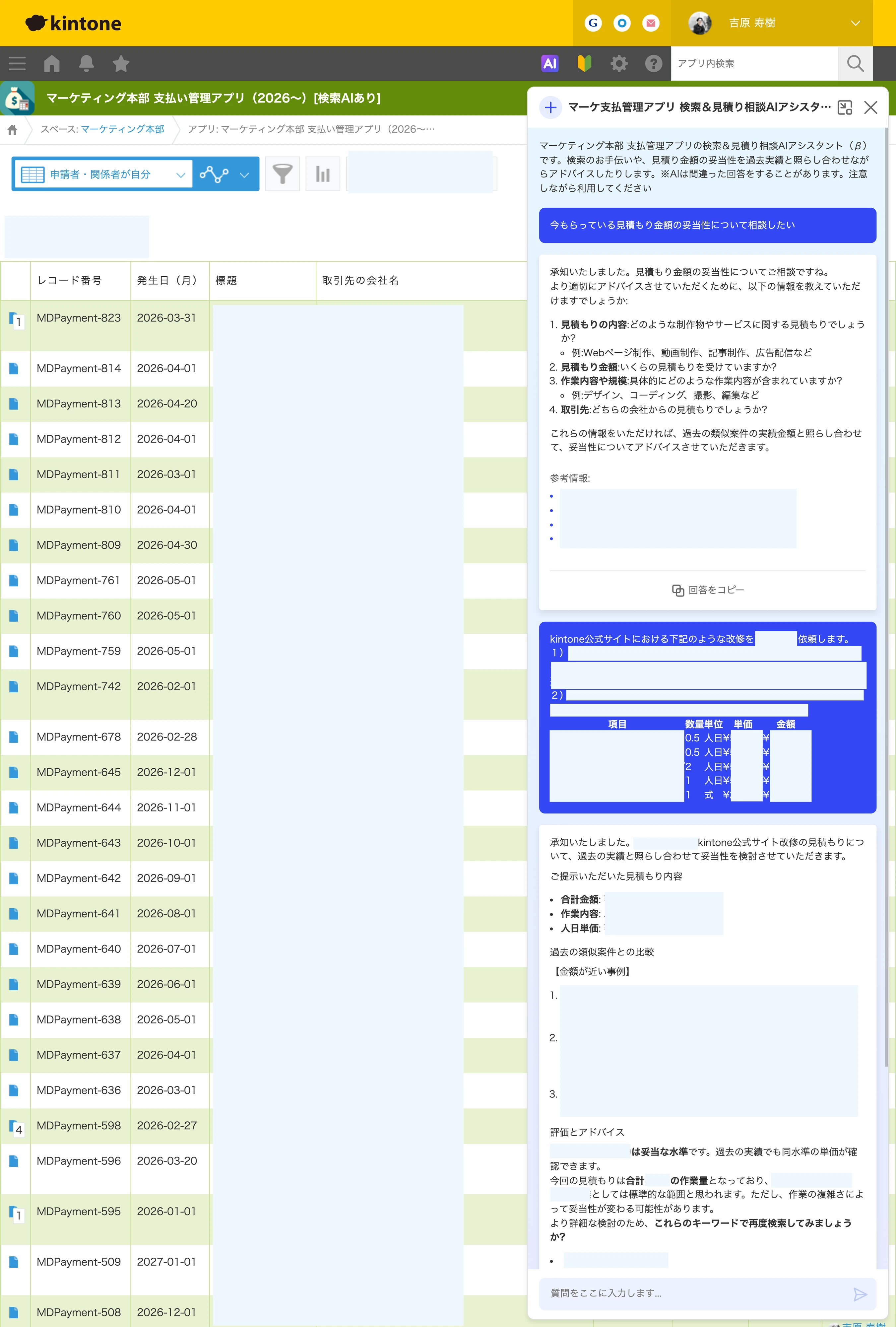Open the favorites star icon
Viewport: 896px width, 1327px height.
[121, 63]
